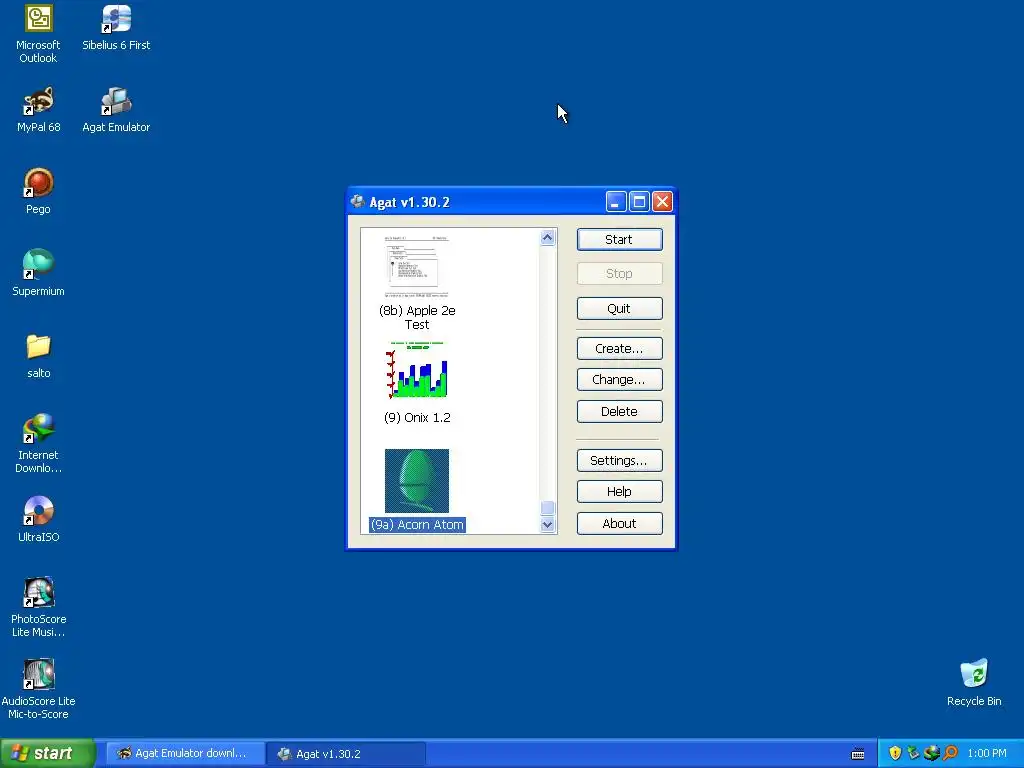Click the Agat title bar app icon
Viewport: 1024px width, 768px height.
[x=357, y=201]
